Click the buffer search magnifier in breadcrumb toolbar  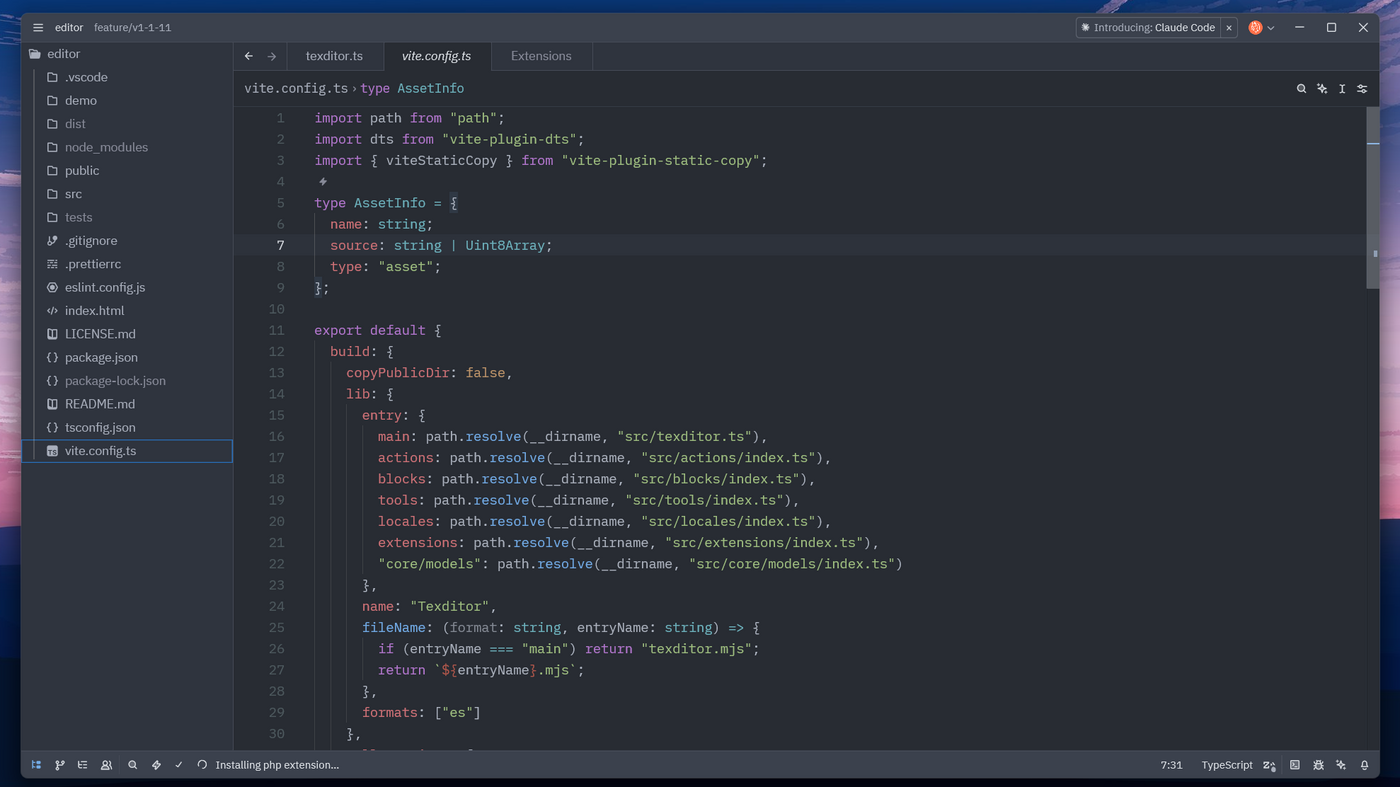pyautogui.click(x=1301, y=89)
